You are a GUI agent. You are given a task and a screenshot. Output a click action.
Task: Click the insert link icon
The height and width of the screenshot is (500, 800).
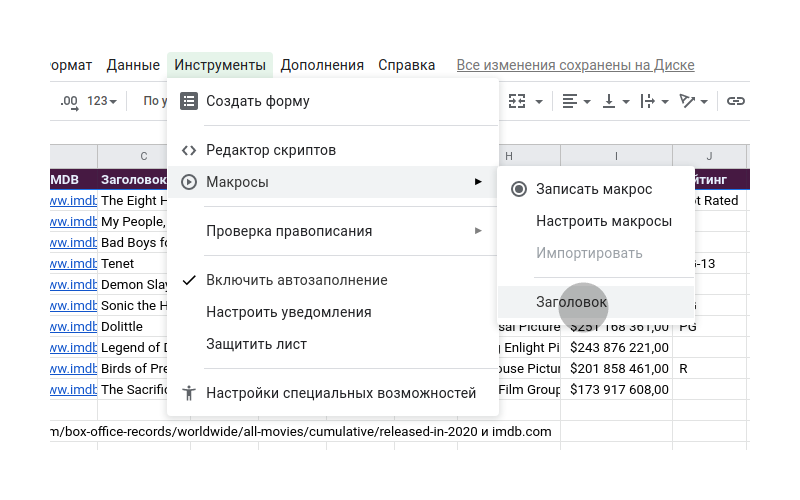click(736, 101)
